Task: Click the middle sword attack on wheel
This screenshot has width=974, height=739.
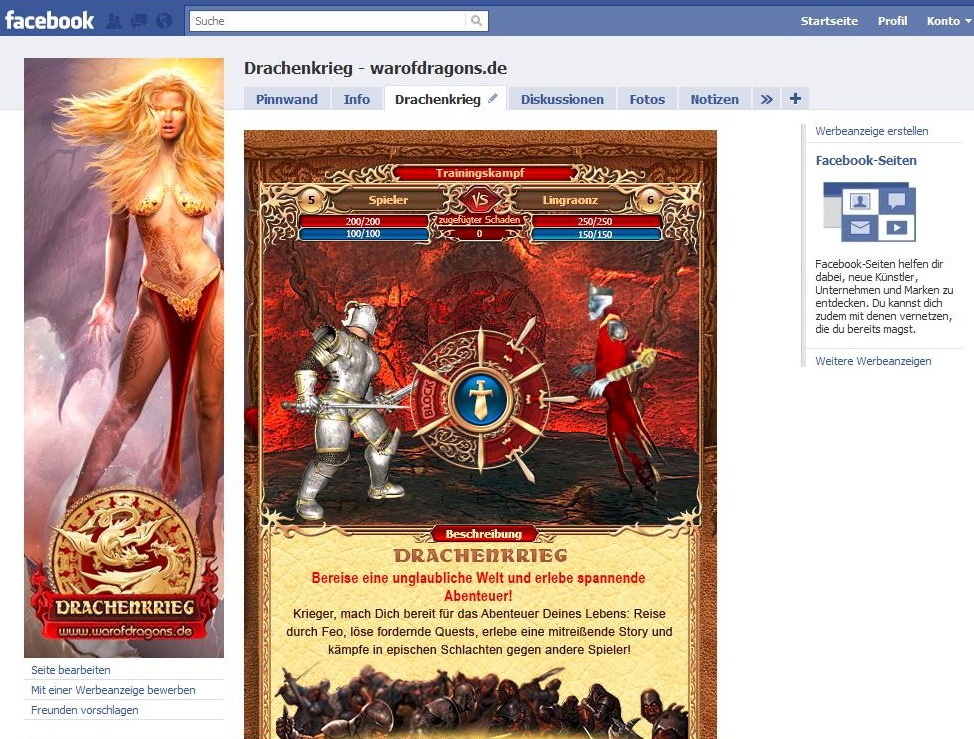Action: (552, 399)
